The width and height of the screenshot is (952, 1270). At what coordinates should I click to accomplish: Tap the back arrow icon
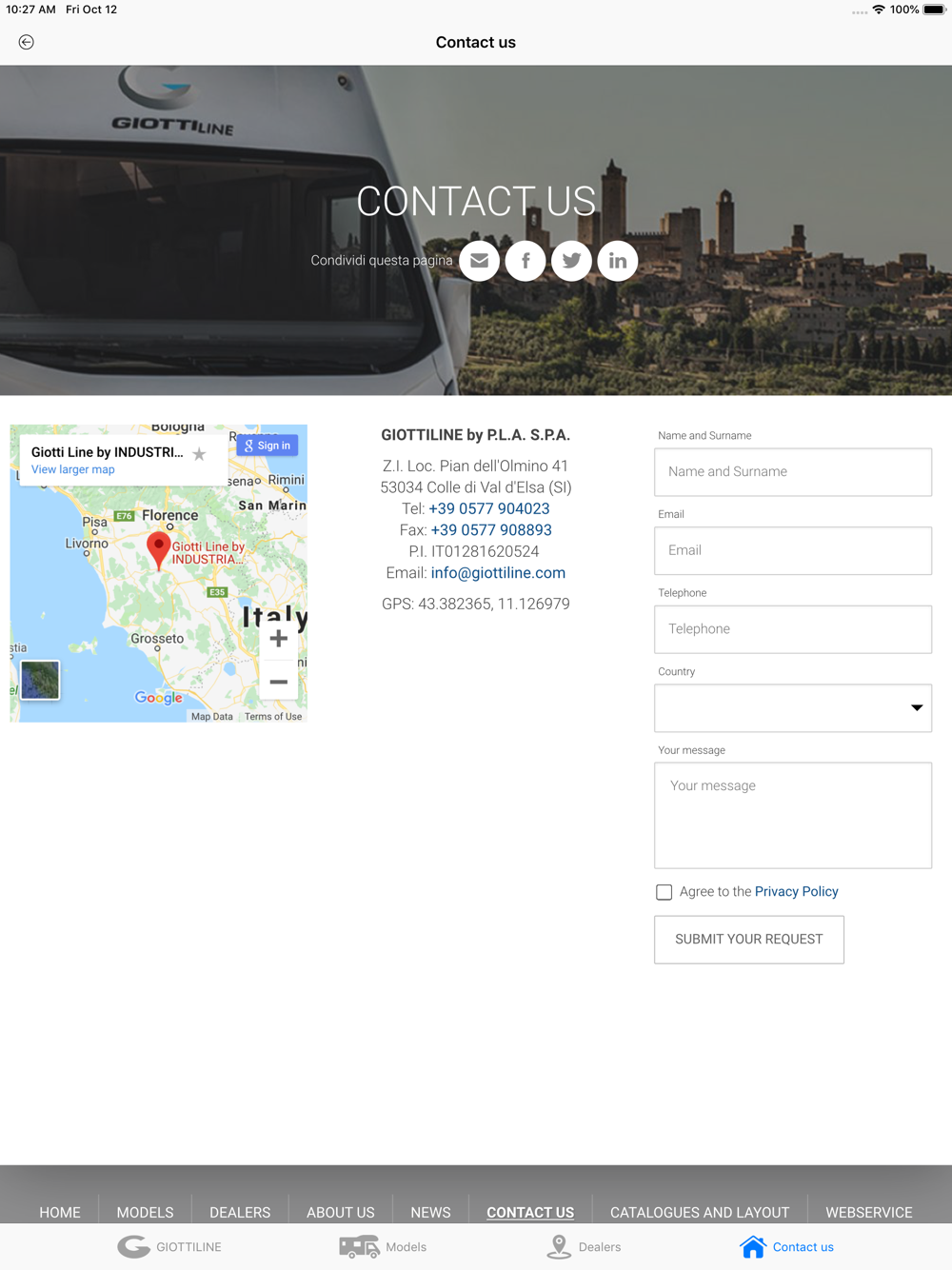pos(26,42)
